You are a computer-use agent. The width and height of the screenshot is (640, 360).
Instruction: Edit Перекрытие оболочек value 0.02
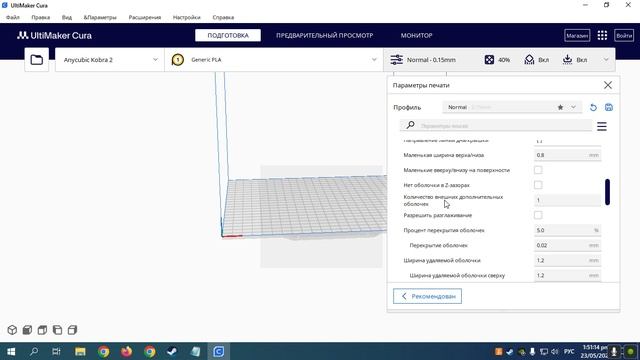(x=567, y=245)
